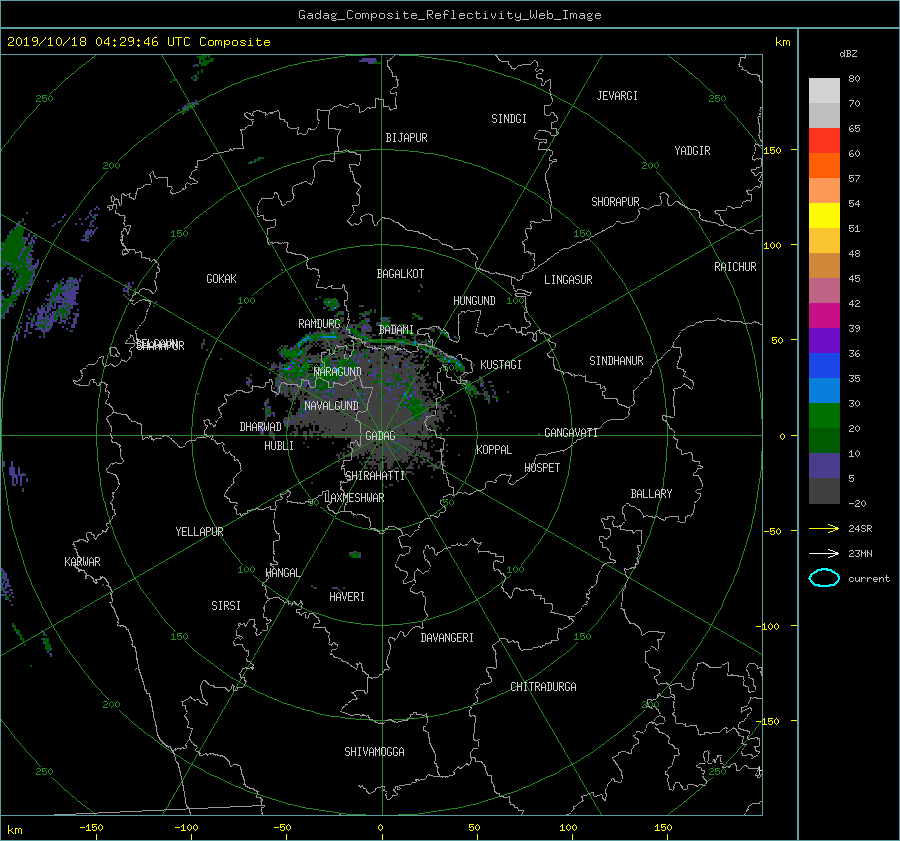Click the HANGAL city label
Screen dimensions: 900x841
pyautogui.click(x=282, y=573)
